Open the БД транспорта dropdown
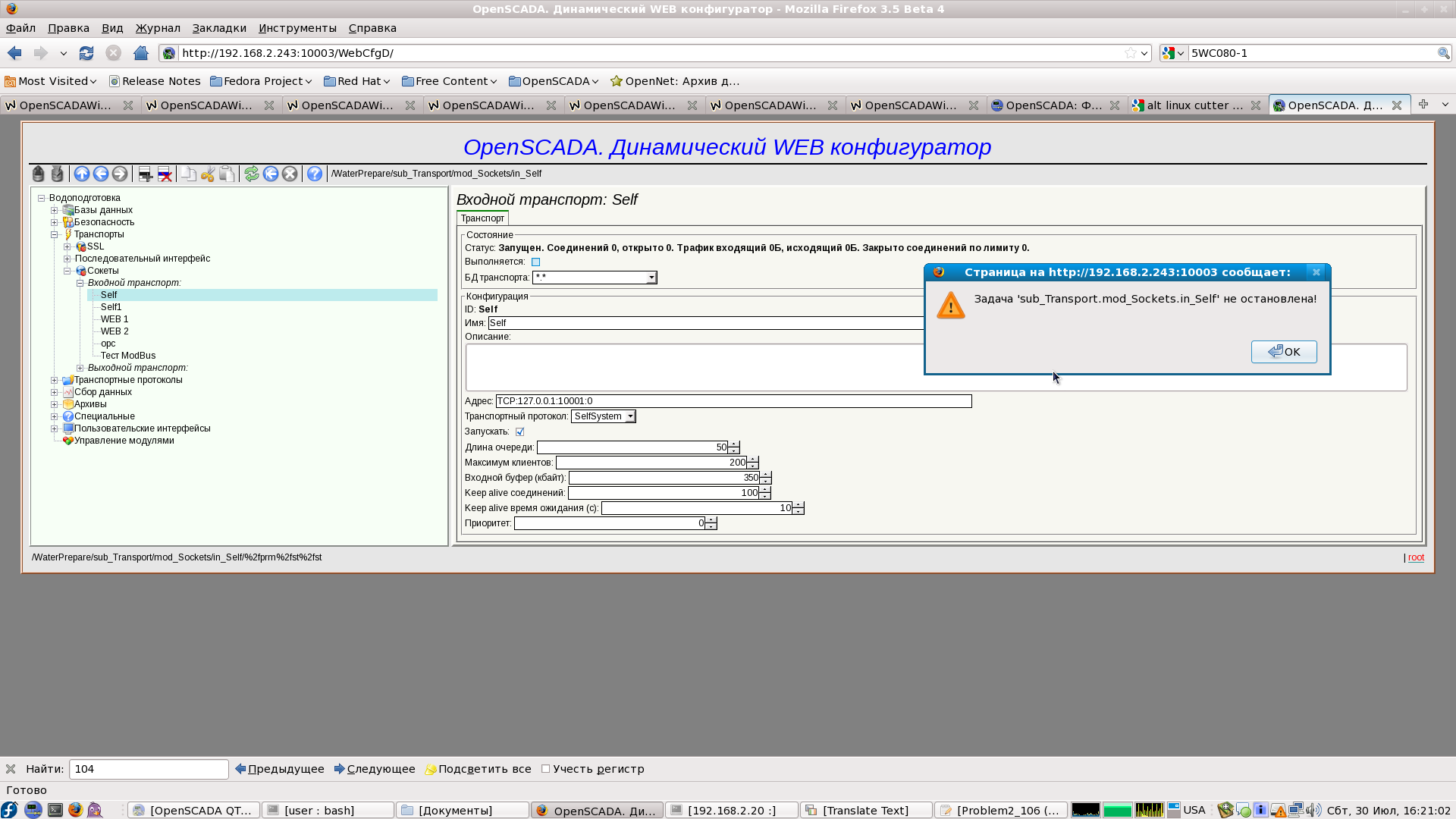 click(651, 278)
